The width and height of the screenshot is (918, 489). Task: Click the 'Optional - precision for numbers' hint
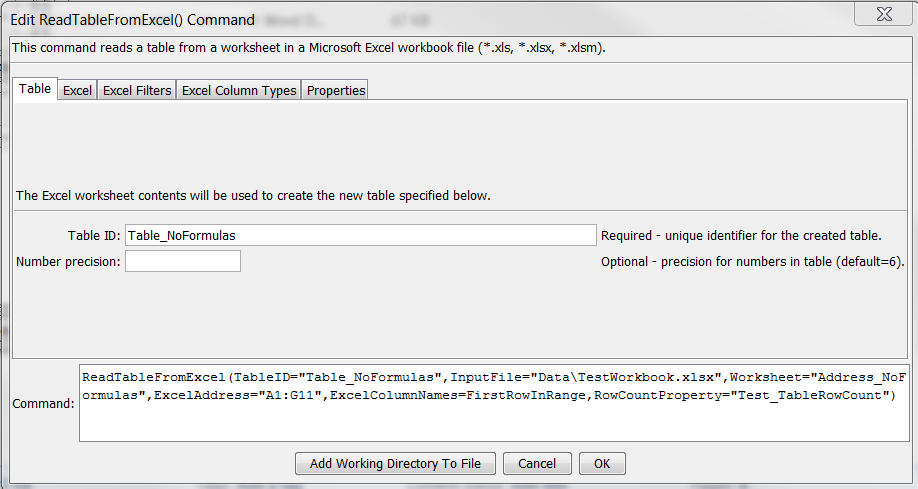[x=753, y=262]
